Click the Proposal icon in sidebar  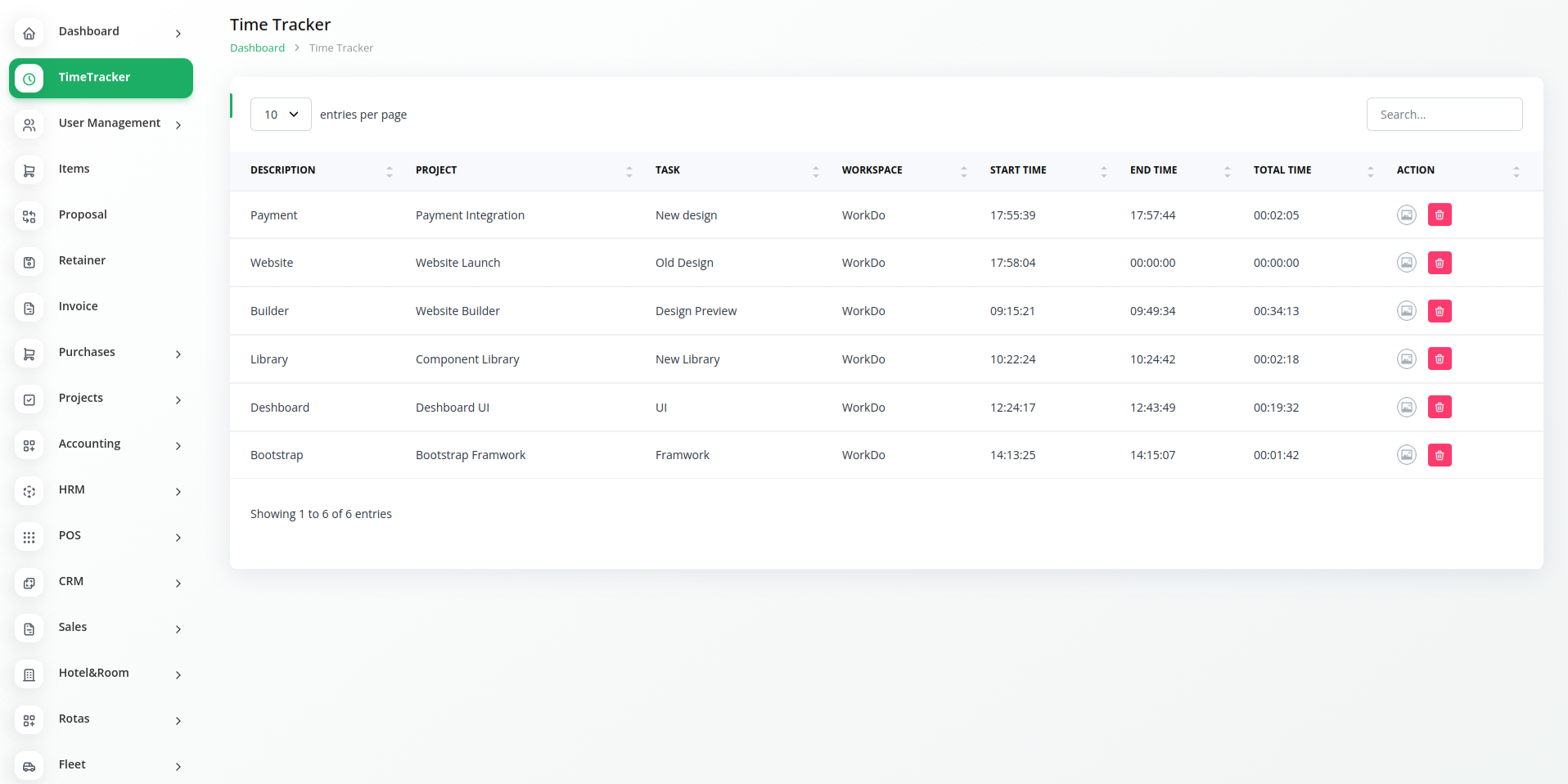(29, 217)
